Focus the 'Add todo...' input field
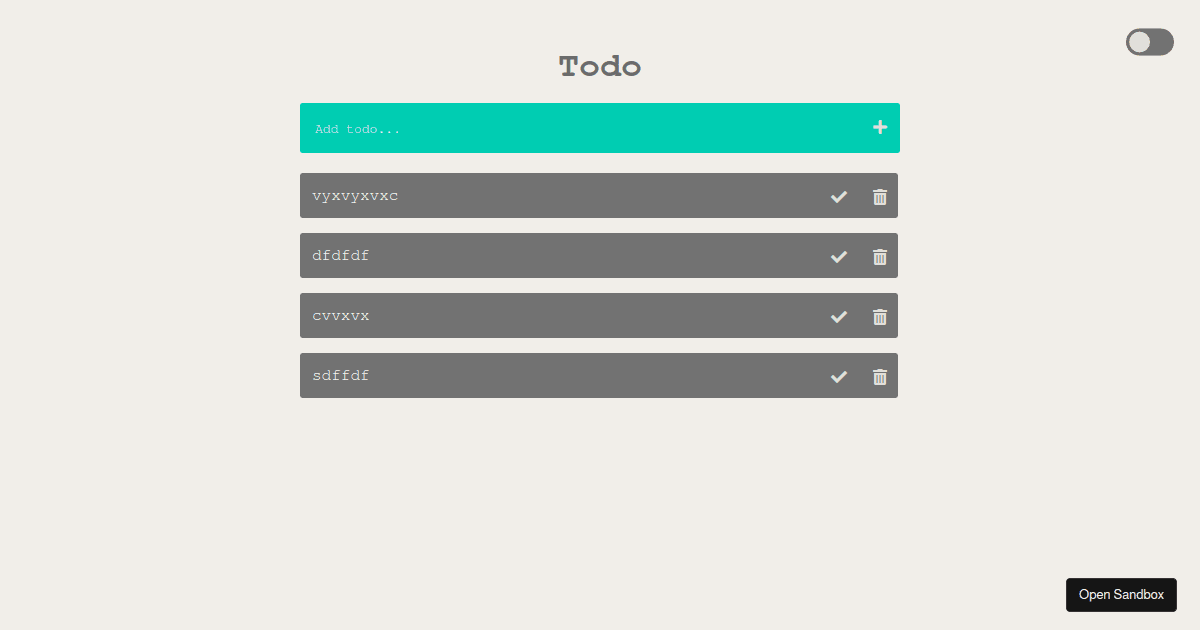The height and width of the screenshot is (630, 1200). point(585,128)
